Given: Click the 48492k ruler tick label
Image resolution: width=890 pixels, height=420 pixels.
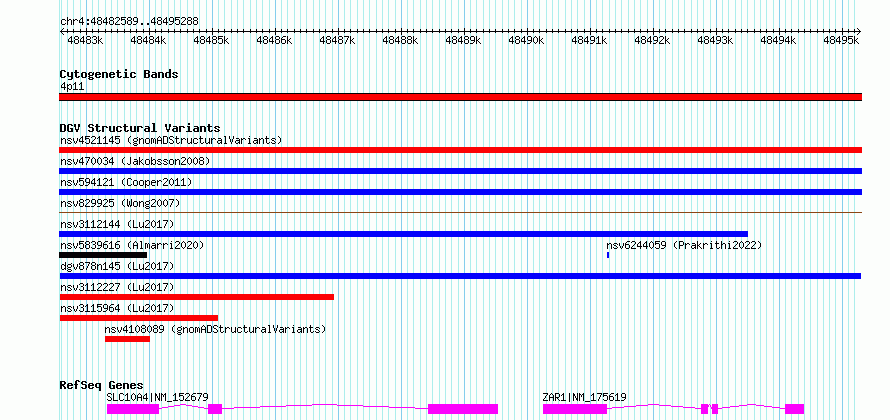Looking at the screenshot, I should (652, 40).
